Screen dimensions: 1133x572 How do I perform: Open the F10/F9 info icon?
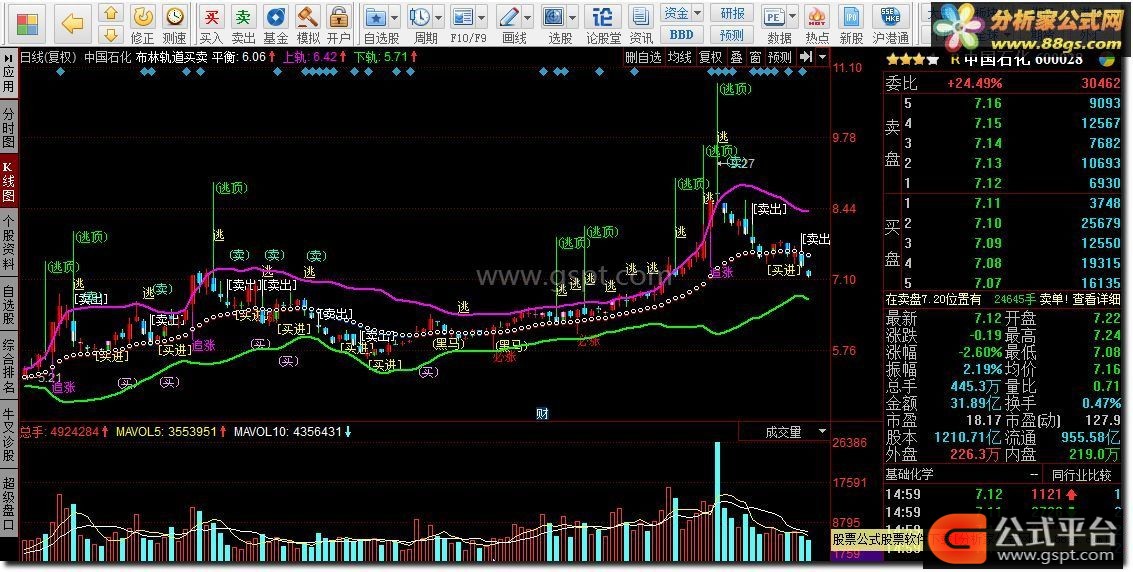coord(463,17)
